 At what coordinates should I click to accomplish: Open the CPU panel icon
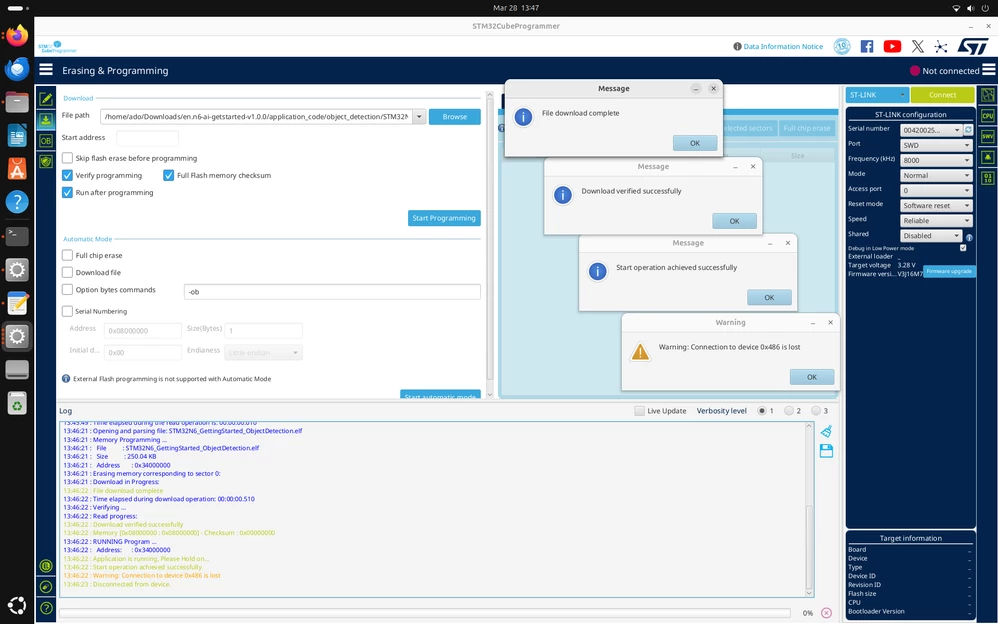988,116
